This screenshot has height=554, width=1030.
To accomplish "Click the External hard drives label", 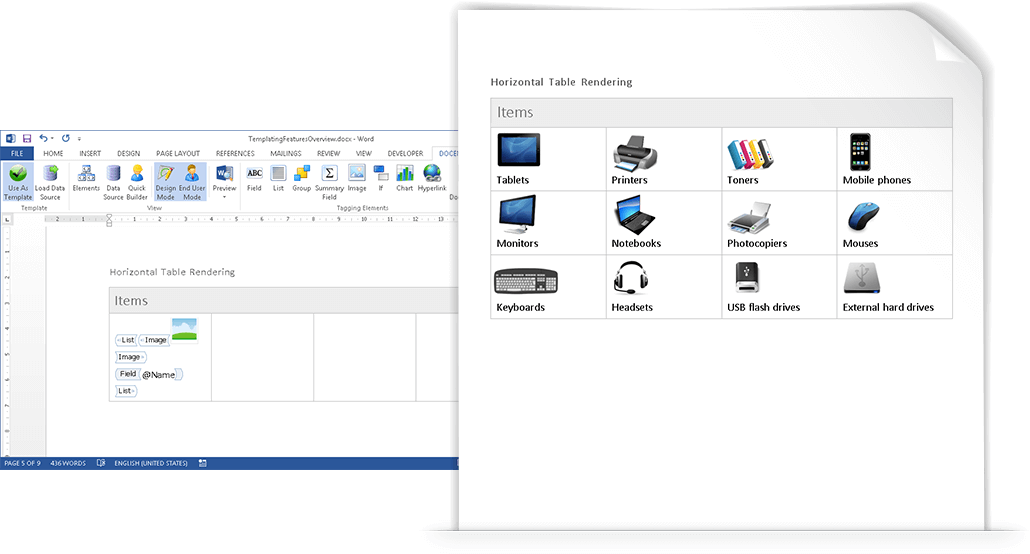I will pyautogui.click(x=888, y=307).
